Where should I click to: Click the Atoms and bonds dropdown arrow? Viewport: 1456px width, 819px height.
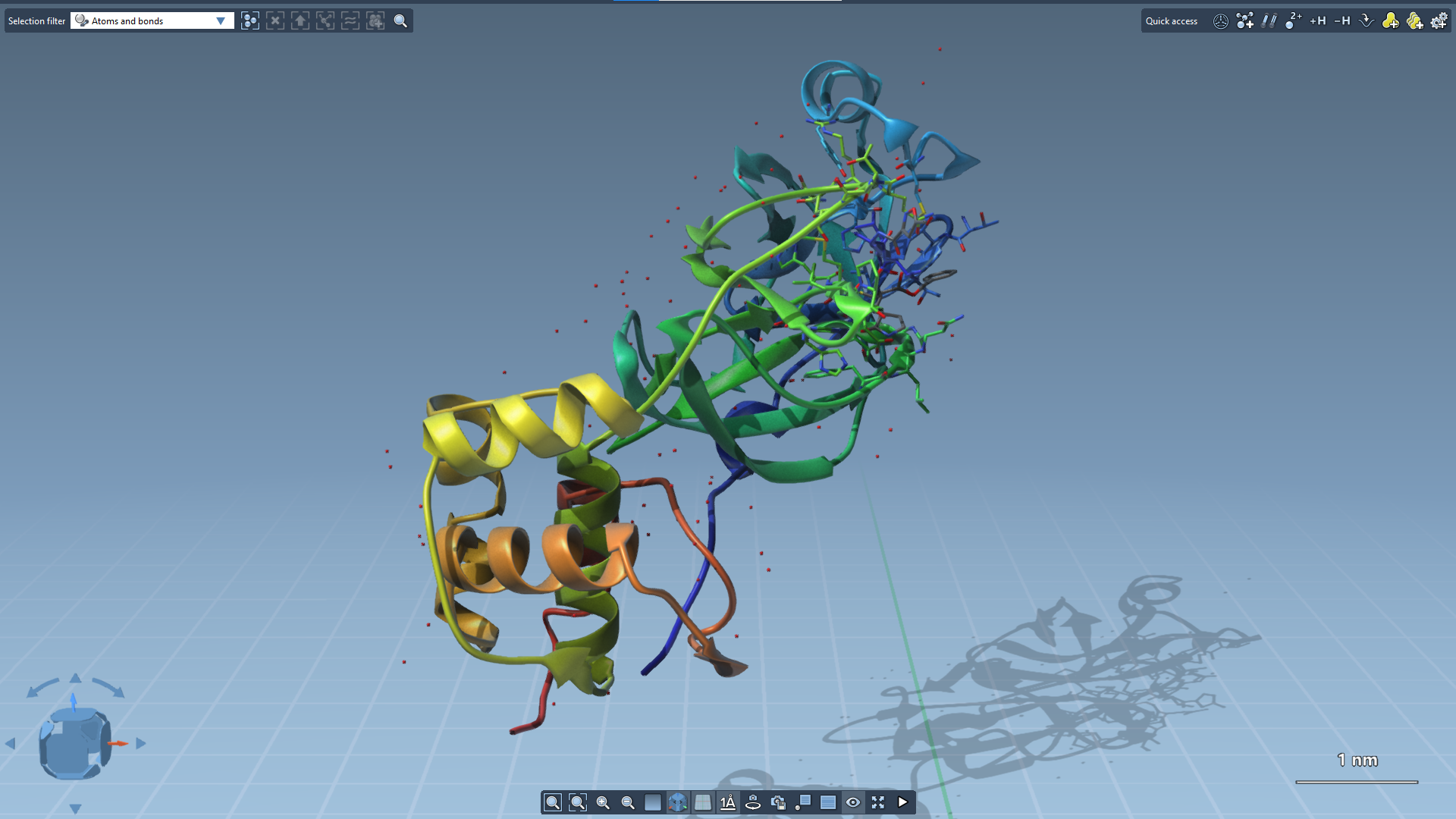pyautogui.click(x=221, y=21)
